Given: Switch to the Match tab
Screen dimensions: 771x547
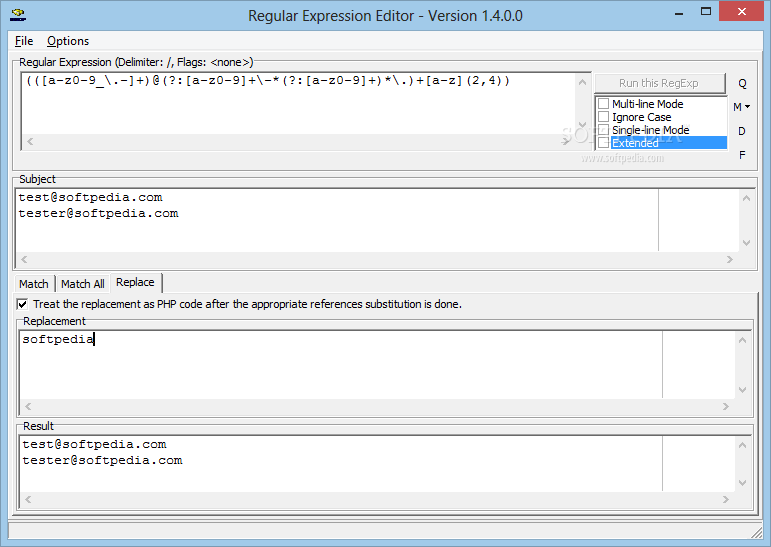Looking at the screenshot, I should (x=34, y=284).
